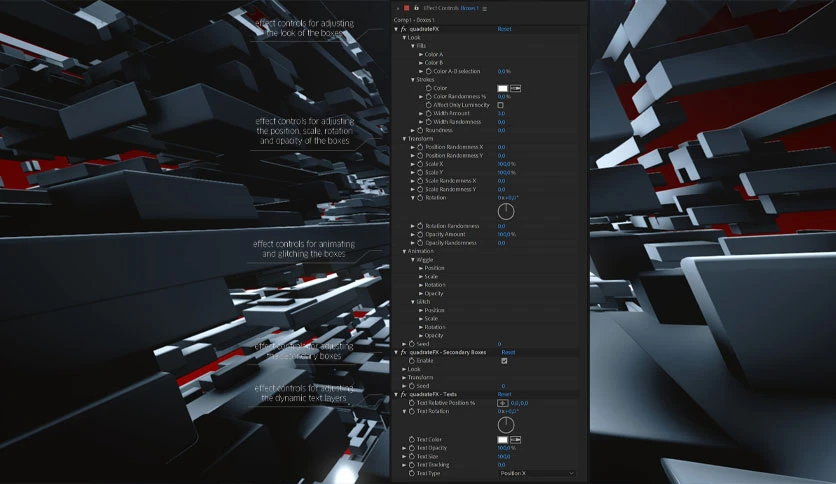836x484 pixels.
Task: Toggle stopwatch for Transform Rotation
Action: pyautogui.click(x=420, y=198)
